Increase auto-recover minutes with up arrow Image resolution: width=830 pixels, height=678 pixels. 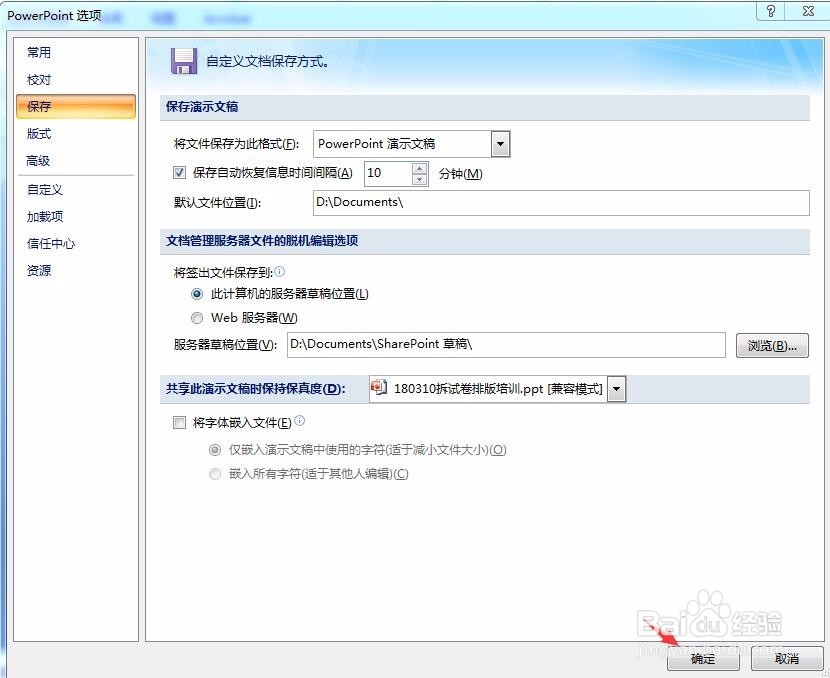[x=419, y=168]
